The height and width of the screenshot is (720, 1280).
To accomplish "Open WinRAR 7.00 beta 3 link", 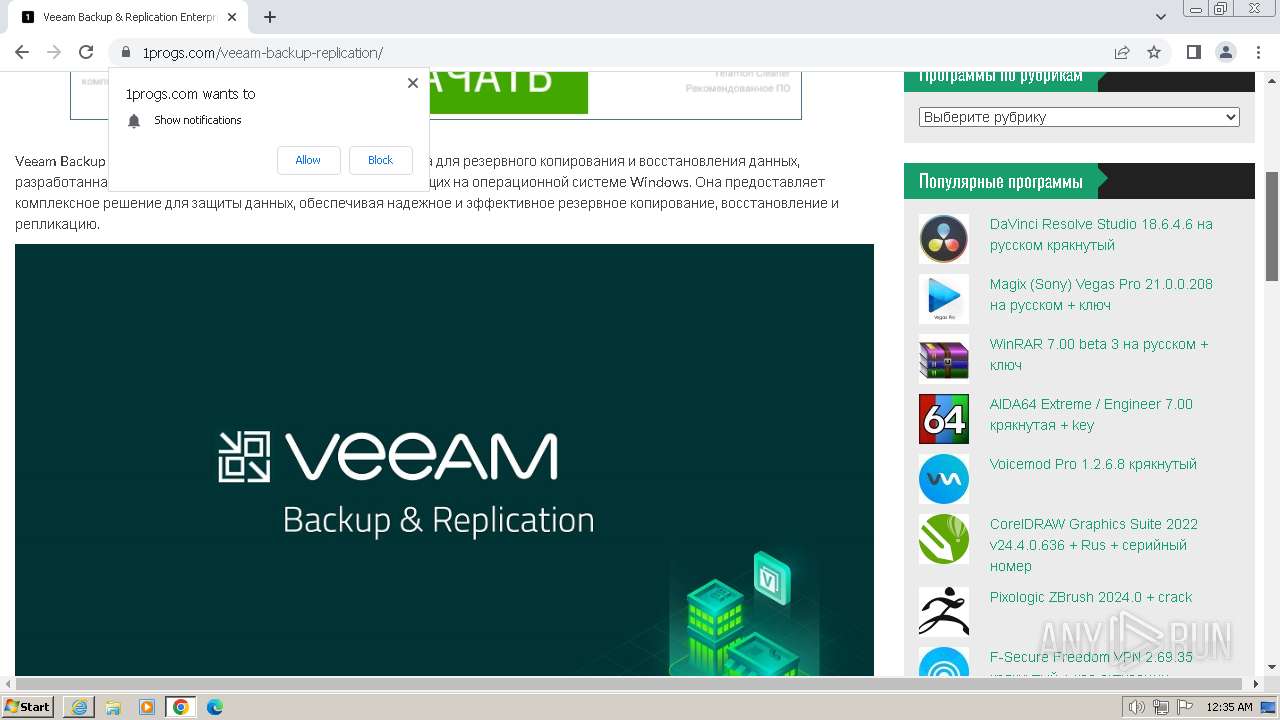I will tap(1099, 355).
